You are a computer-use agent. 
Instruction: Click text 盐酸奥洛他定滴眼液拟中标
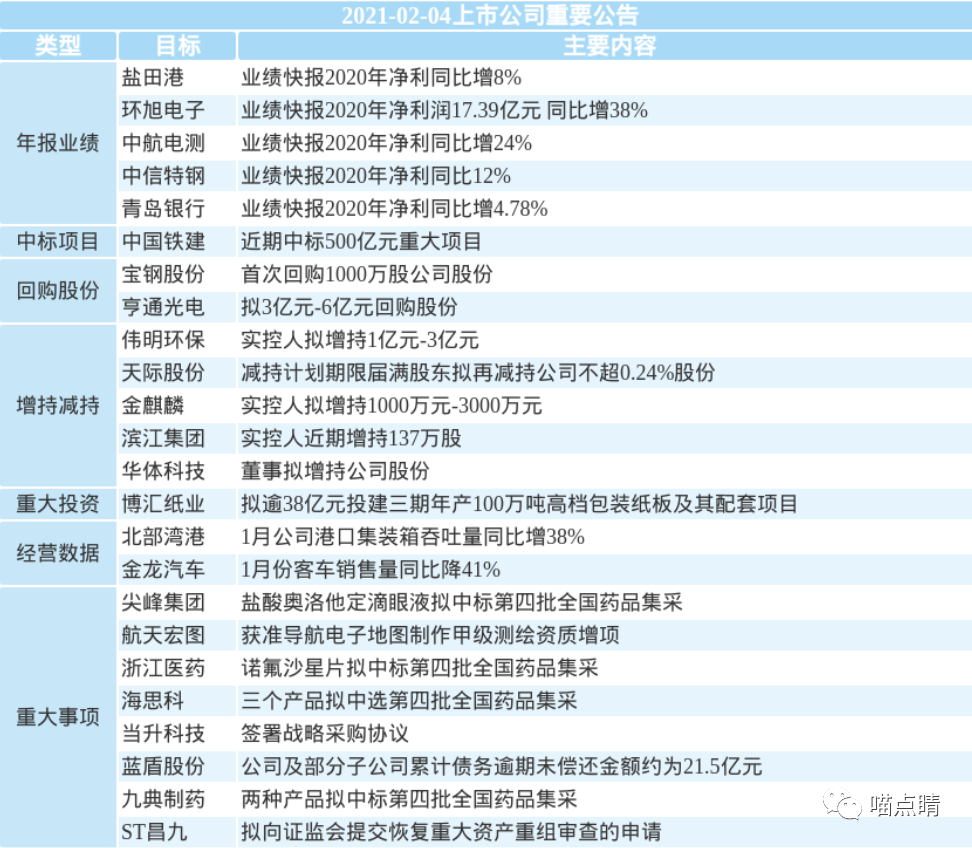[367, 603]
